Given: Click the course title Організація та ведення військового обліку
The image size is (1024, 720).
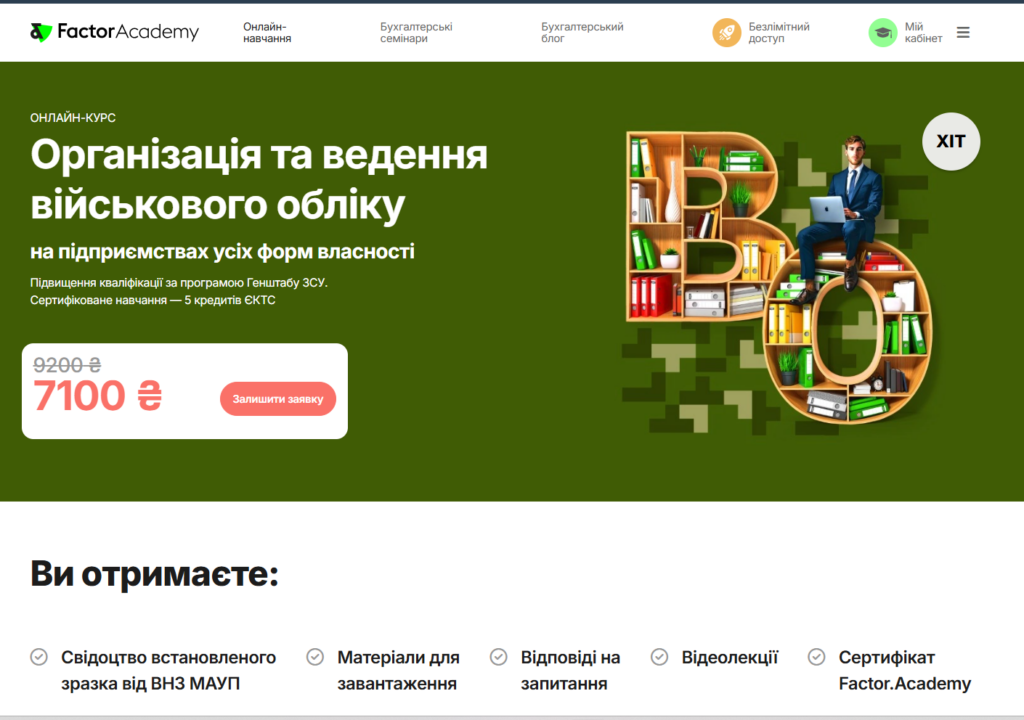Looking at the screenshot, I should pyautogui.click(x=259, y=180).
